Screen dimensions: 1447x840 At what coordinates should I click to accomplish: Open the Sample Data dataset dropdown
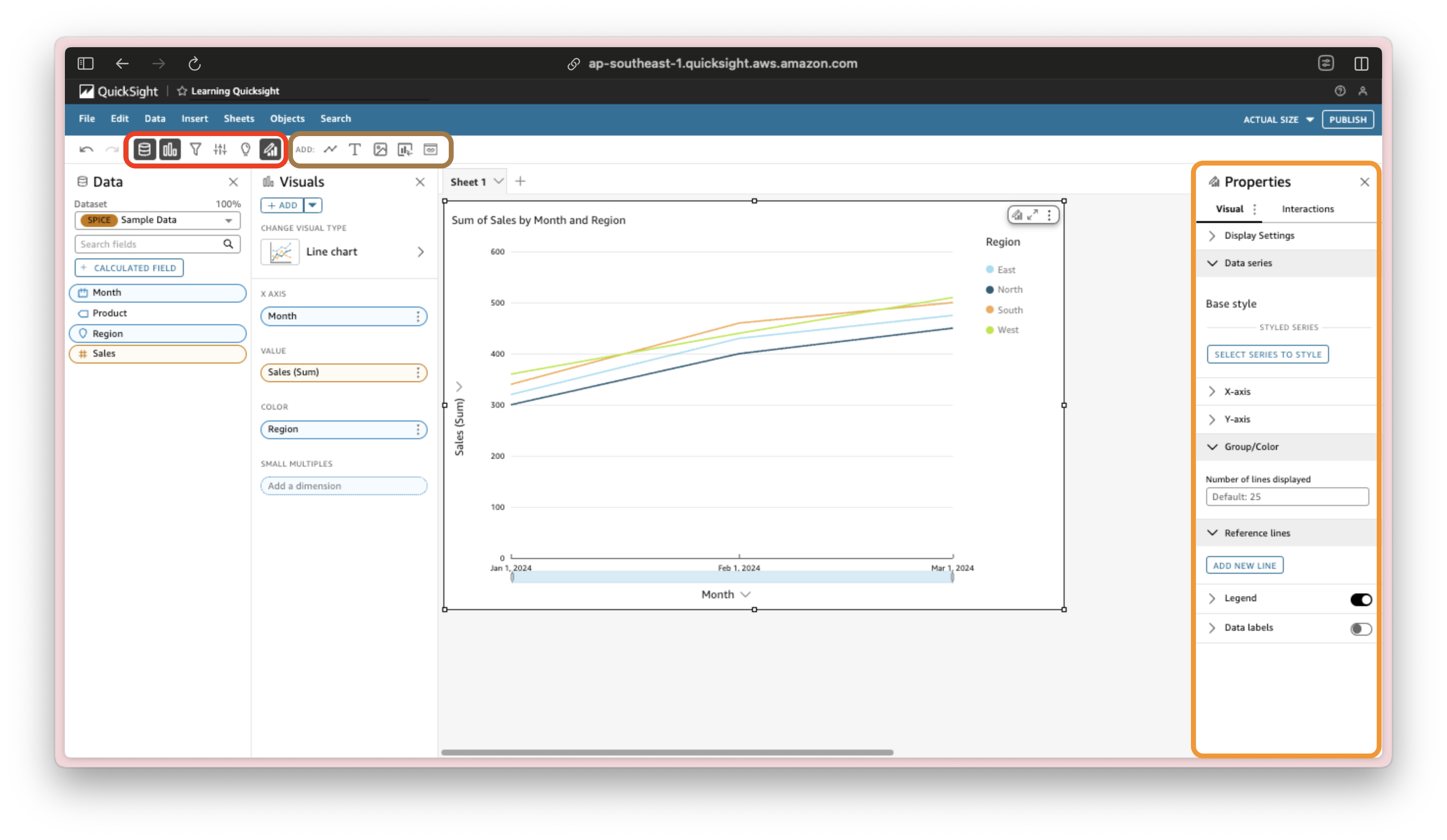pyautogui.click(x=228, y=221)
